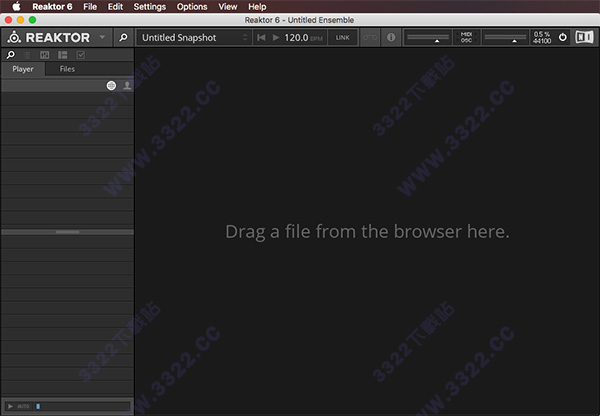Viewport: 600px width, 416px height.
Task: Select the user content person icon
Action: point(127,85)
